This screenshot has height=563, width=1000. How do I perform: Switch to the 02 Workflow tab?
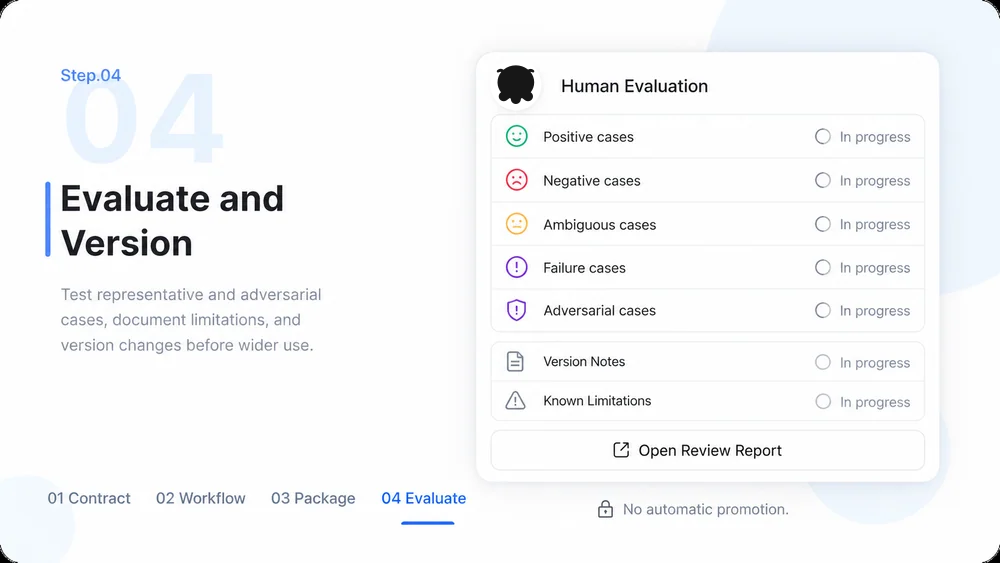(x=200, y=498)
